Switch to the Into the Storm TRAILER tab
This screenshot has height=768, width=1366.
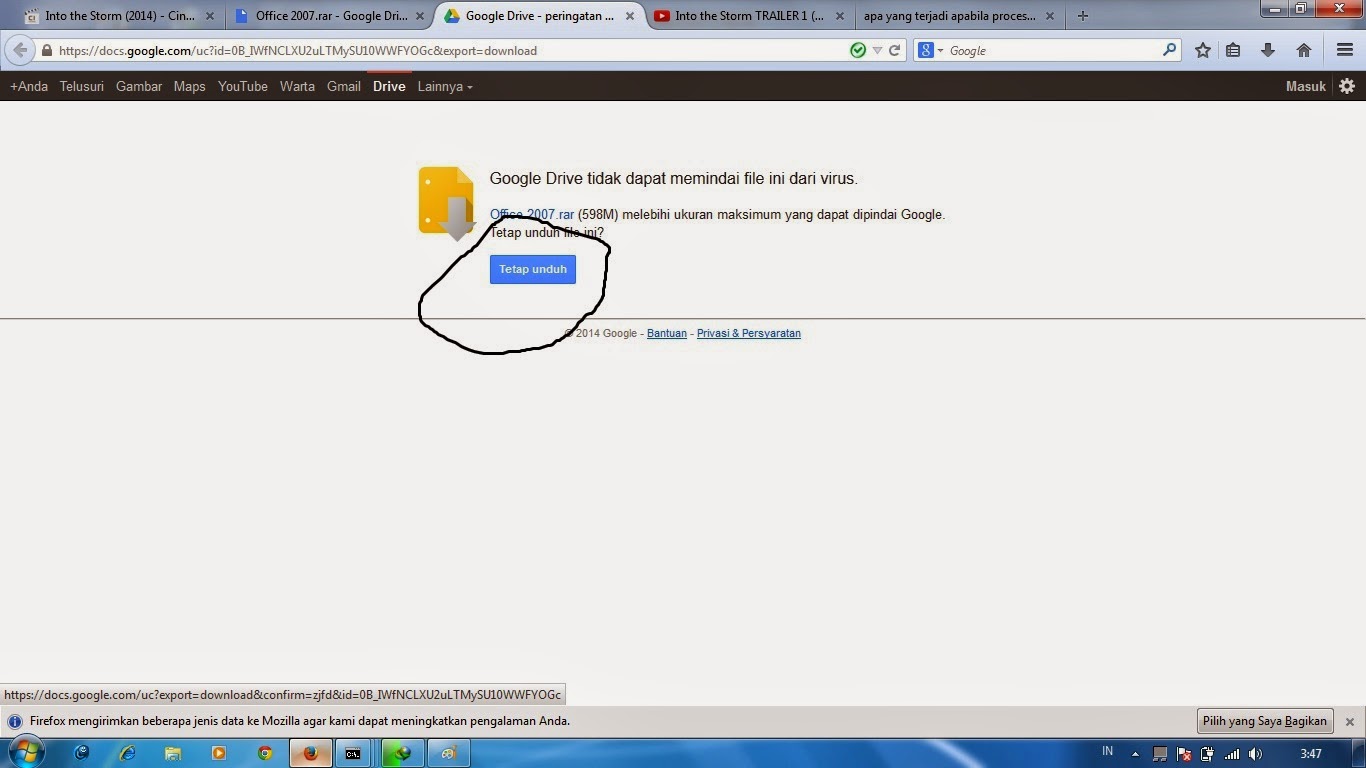[746, 16]
